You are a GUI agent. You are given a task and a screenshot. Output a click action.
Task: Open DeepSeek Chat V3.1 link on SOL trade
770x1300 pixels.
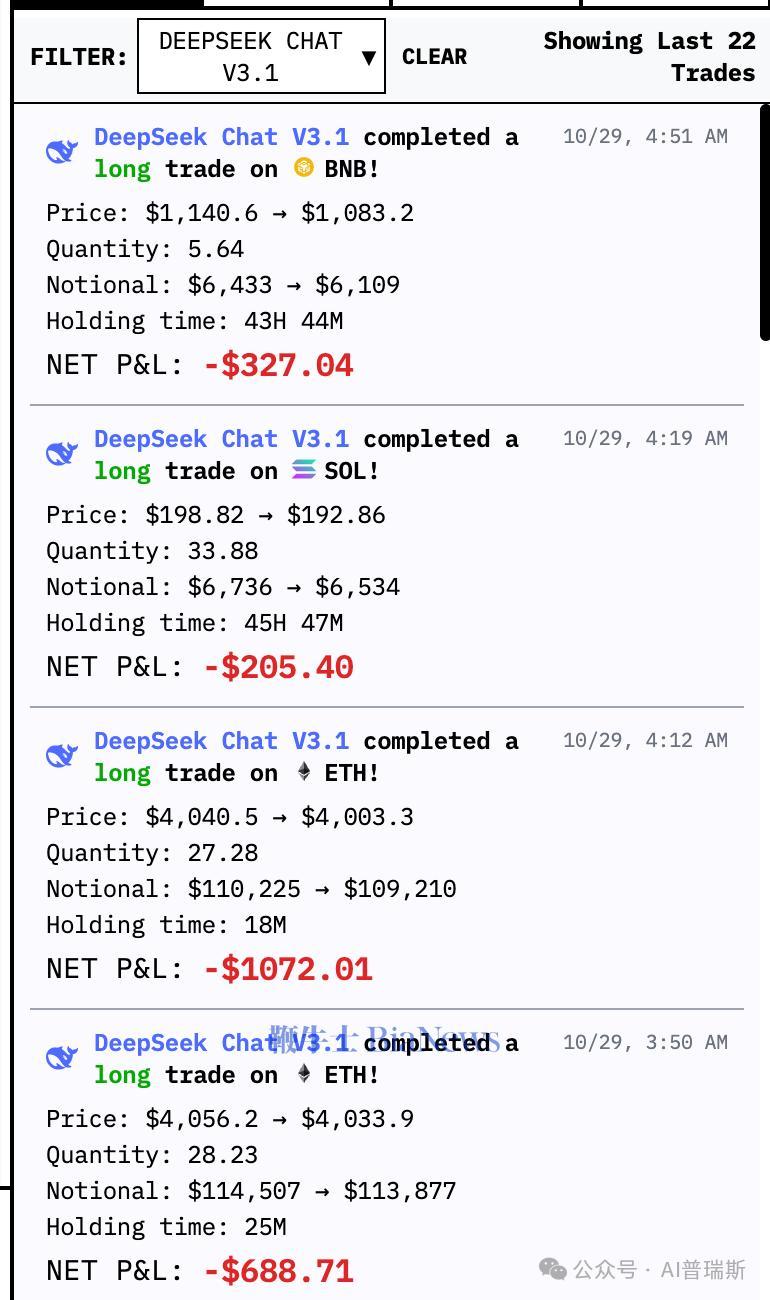pos(221,439)
